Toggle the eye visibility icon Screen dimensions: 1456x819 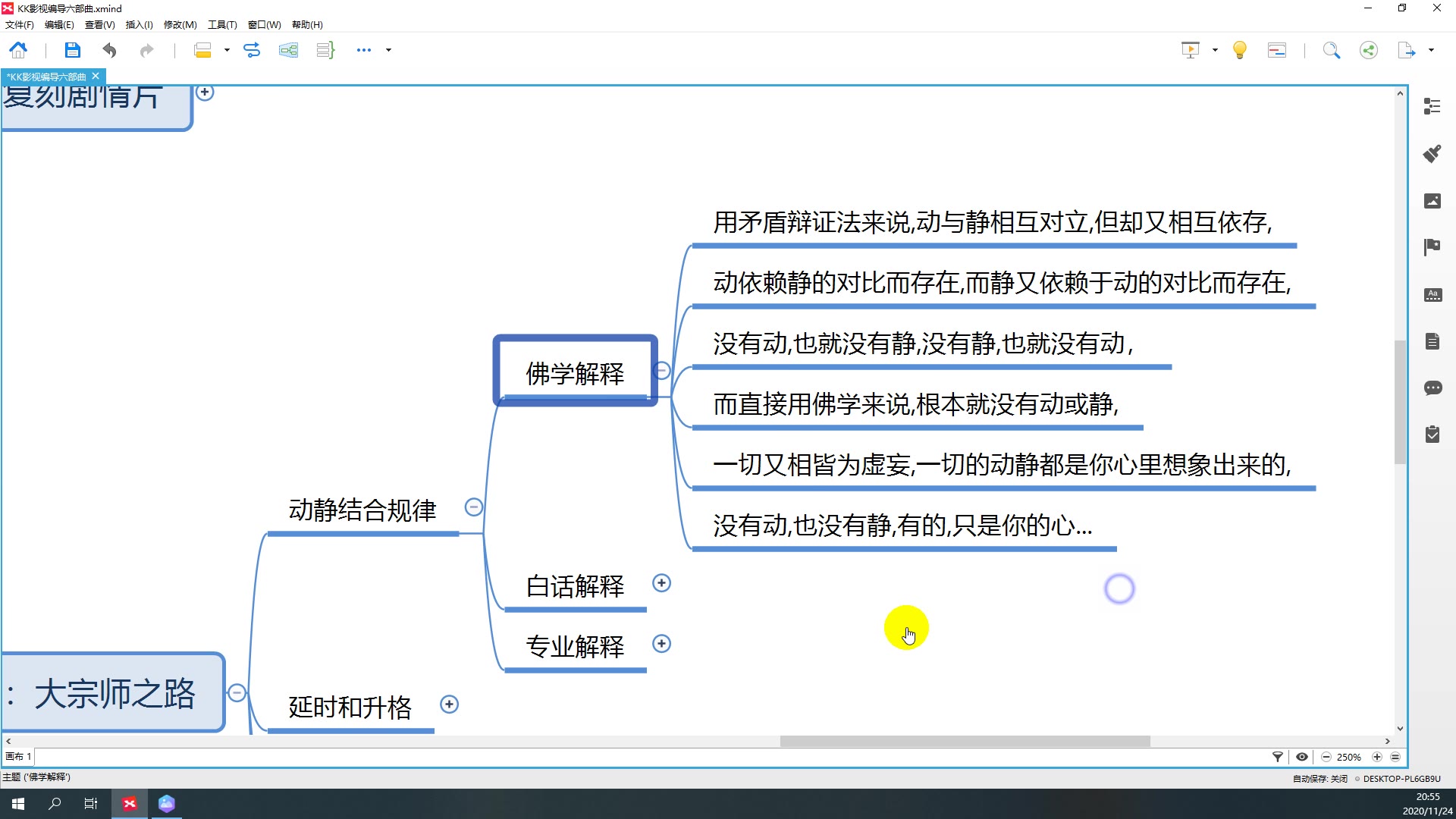tap(1302, 757)
